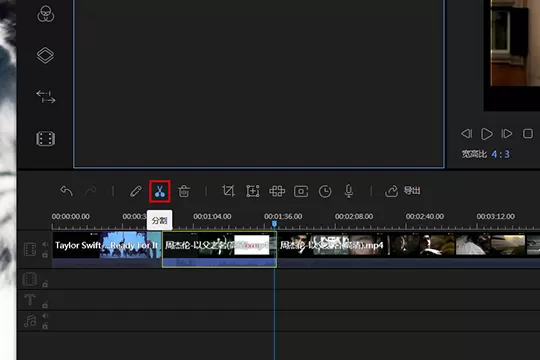Image resolution: width=540 pixels, height=360 pixels.
Task: Lock the music track
Action: click(x=45, y=326)
